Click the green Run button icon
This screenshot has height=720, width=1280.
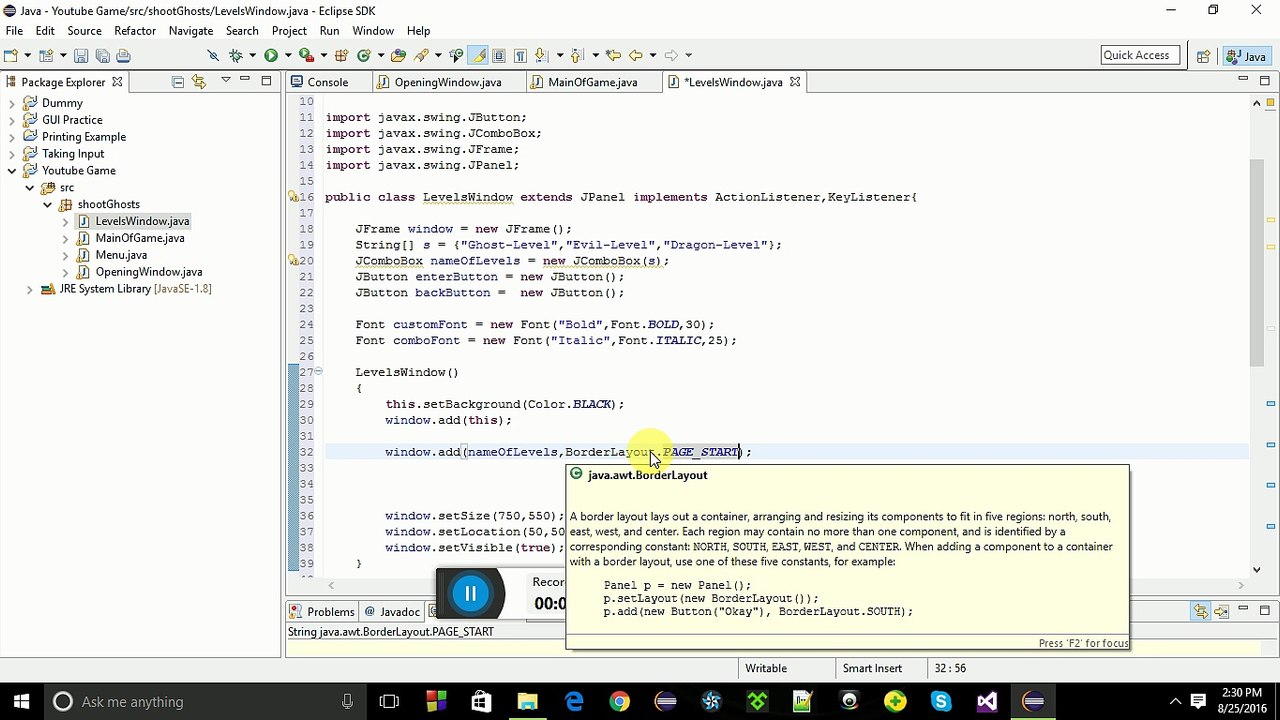(271, 55)
